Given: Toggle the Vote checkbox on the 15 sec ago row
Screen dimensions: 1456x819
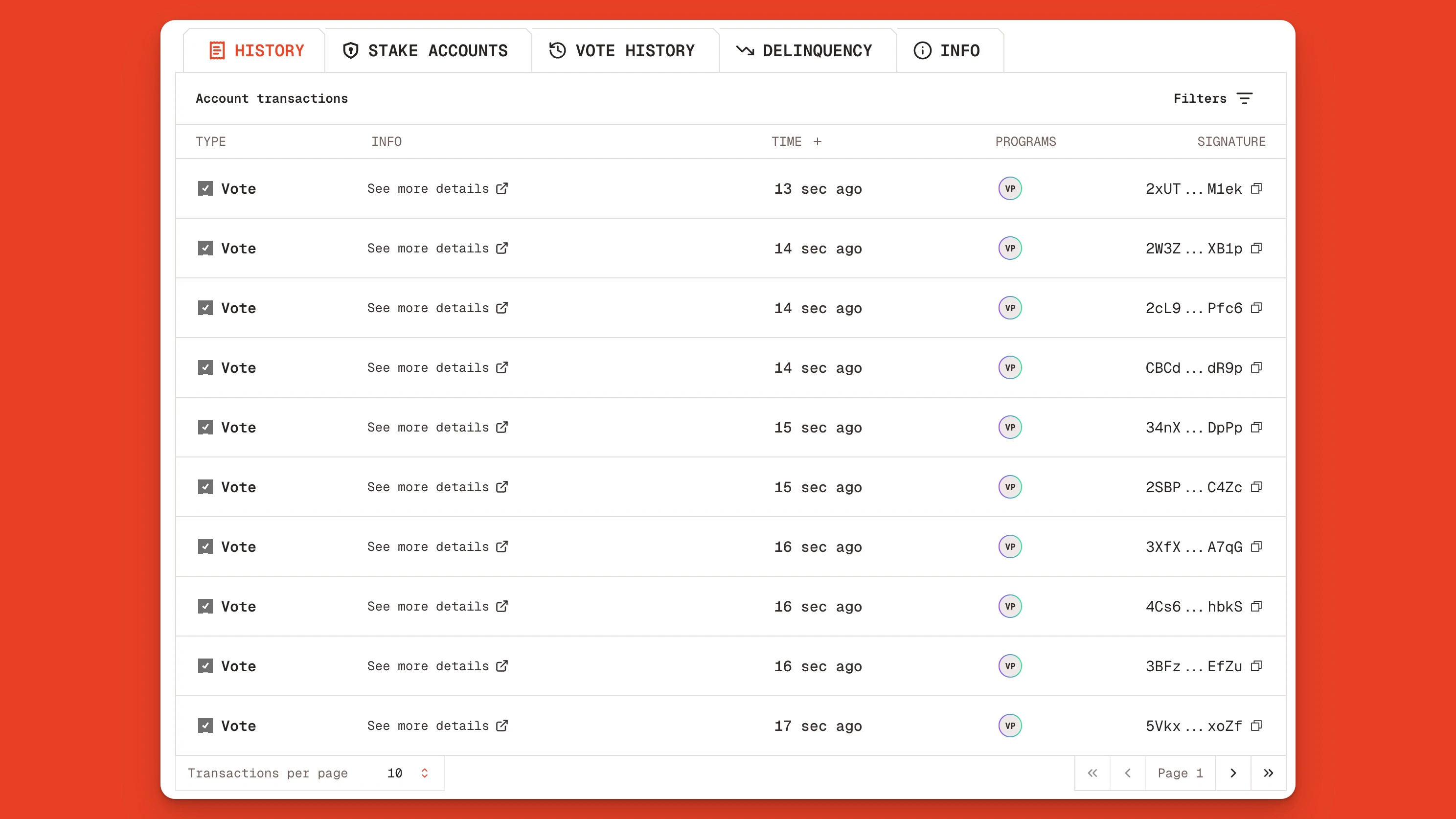Looking at the screenshot, I should [206, 427].
